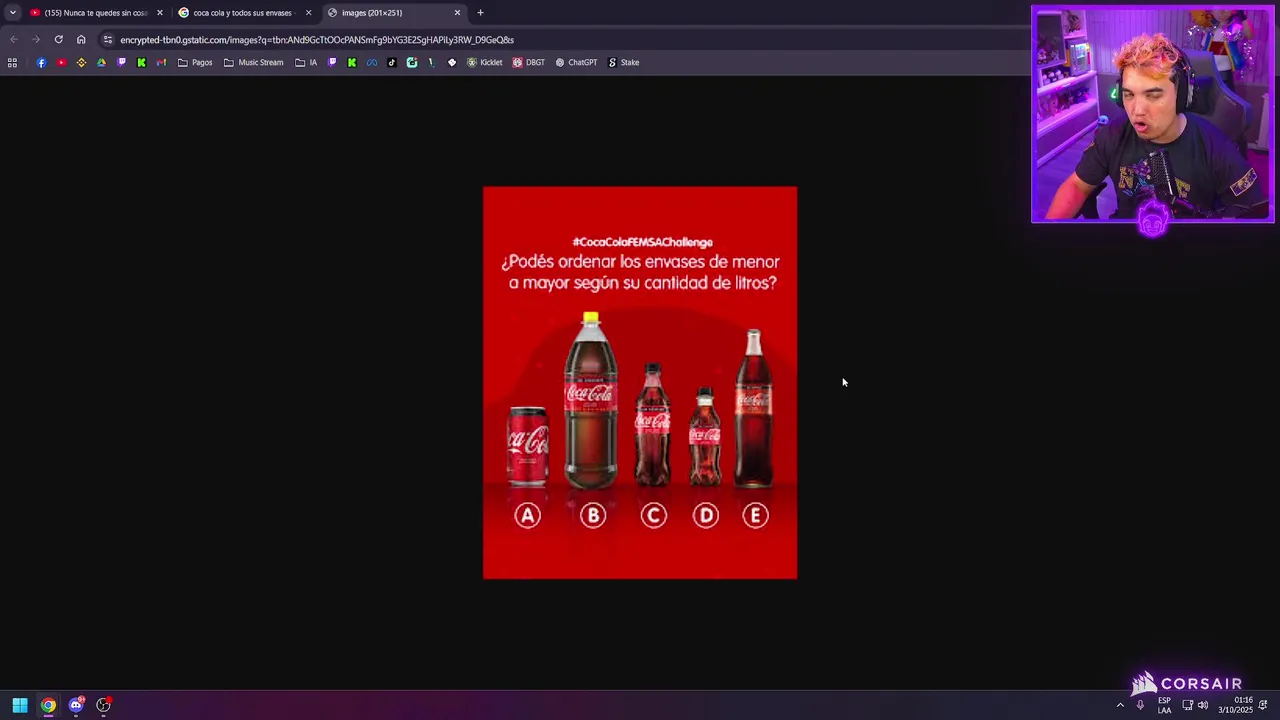The height and width of the screenshot is (720, 1280).
Task: Expand the Pagos bookmarks folder
Action: 195,62
